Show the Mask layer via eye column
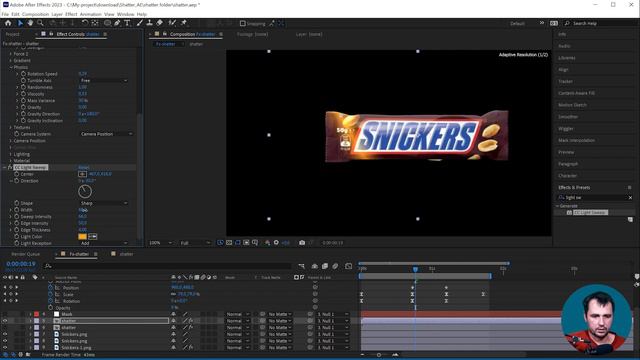640x360 pixels. pos(5,314)
